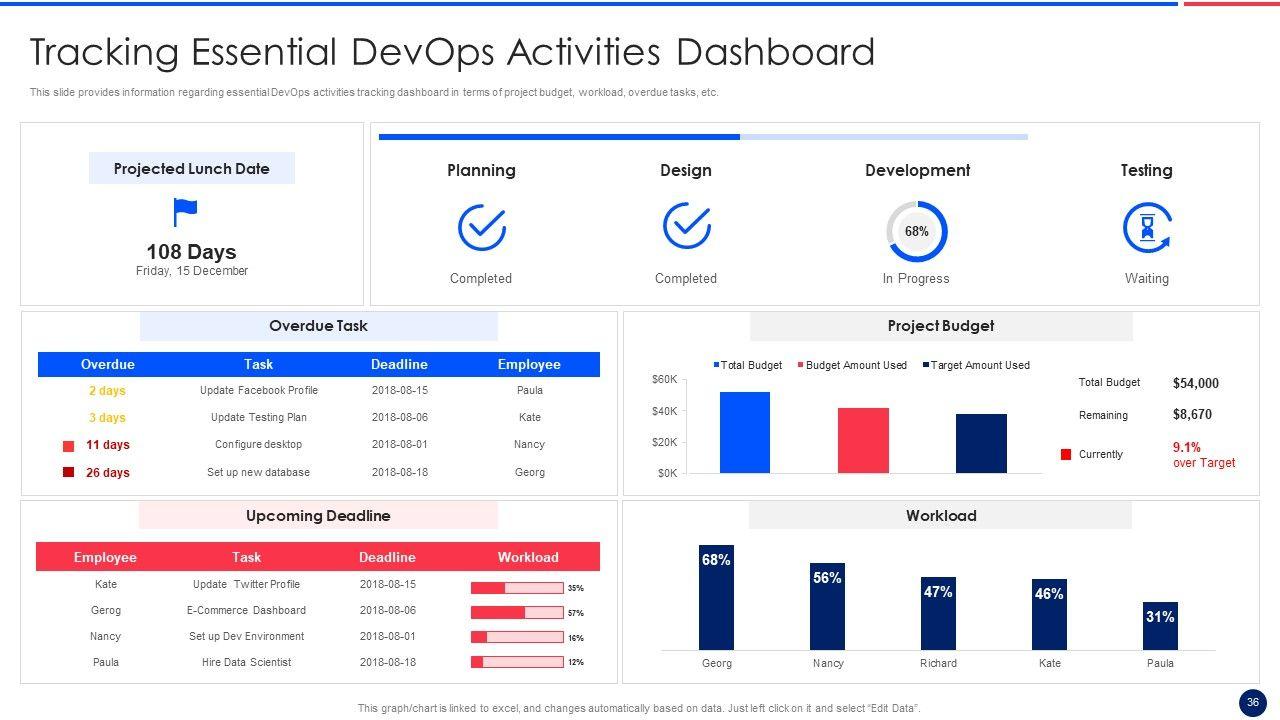Click the Planning completed checkmark icon
1280x720 pixels.
[x=481, y=228]
